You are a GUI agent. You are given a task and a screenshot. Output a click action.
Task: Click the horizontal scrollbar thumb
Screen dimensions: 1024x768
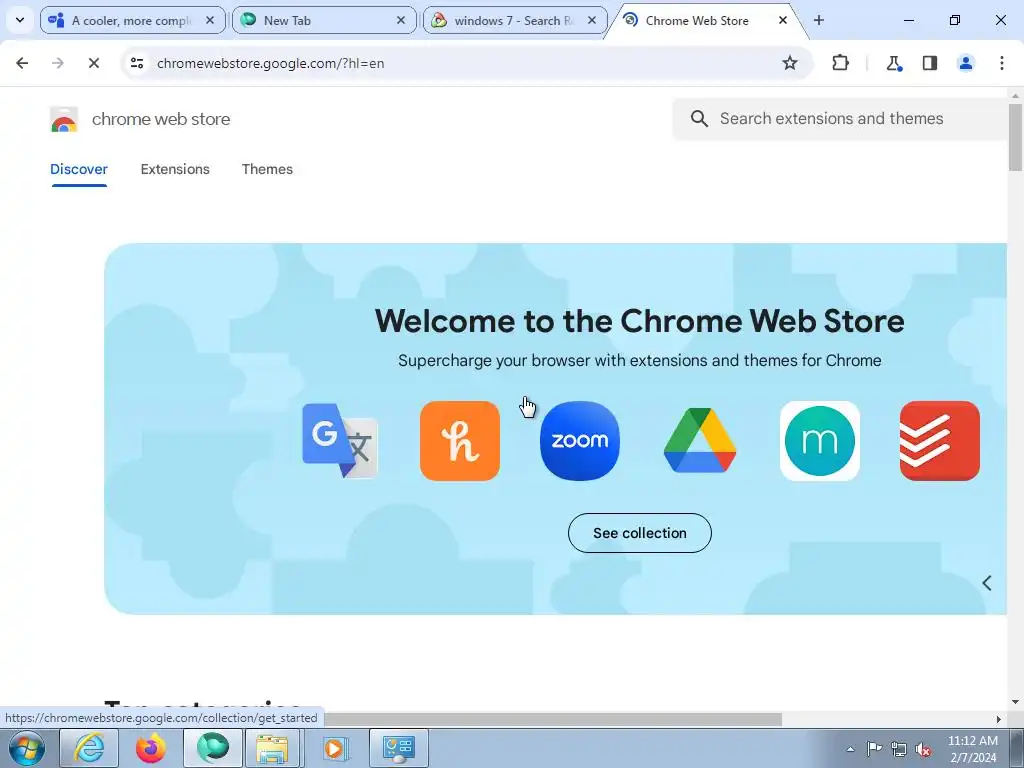click(x=552, y=719)
